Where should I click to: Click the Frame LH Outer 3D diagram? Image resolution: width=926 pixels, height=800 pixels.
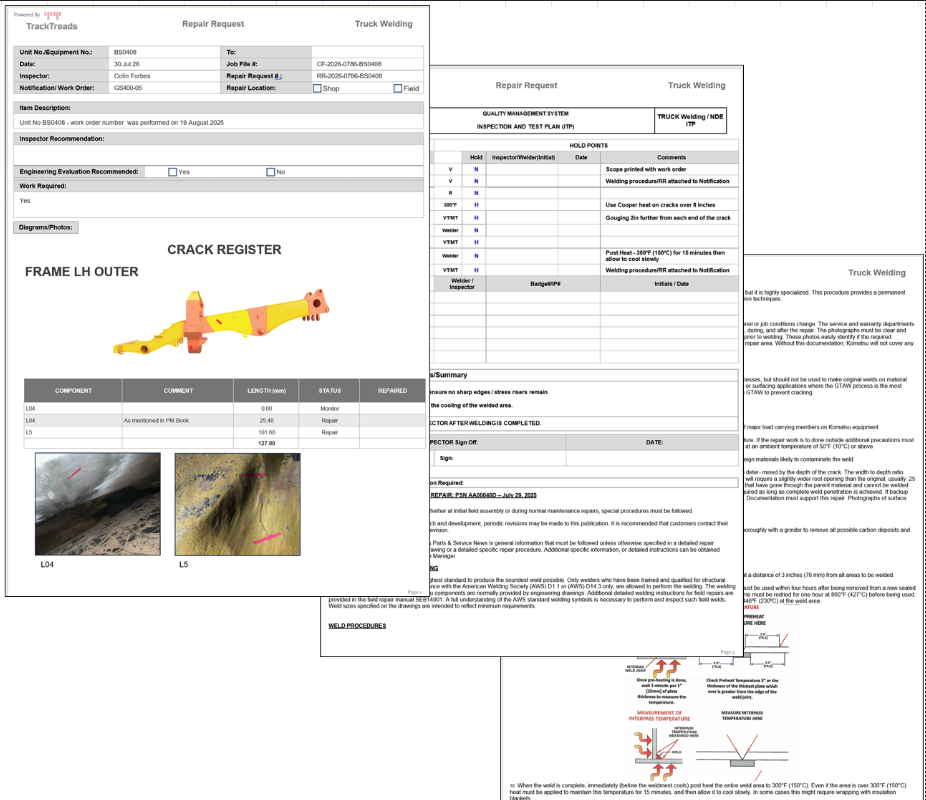(221, 322)
